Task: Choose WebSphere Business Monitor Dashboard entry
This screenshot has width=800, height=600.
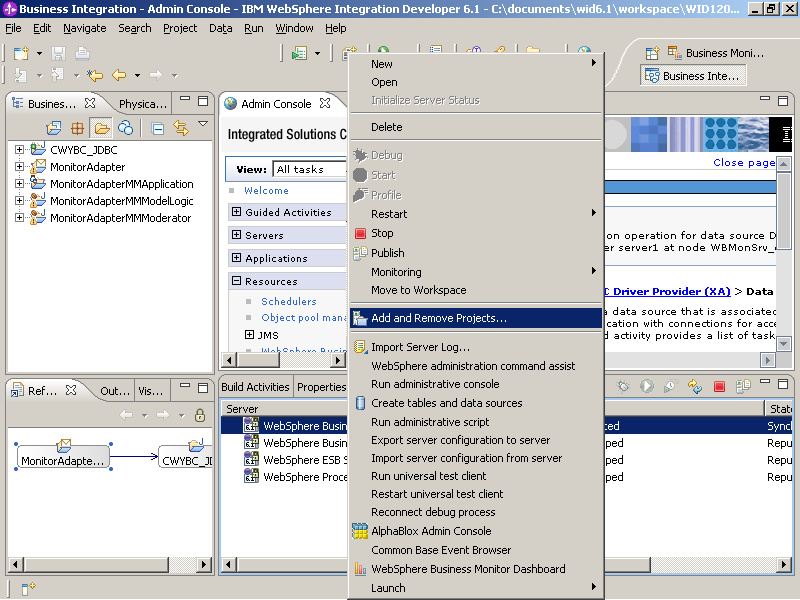Action: [x=476, y=569]
